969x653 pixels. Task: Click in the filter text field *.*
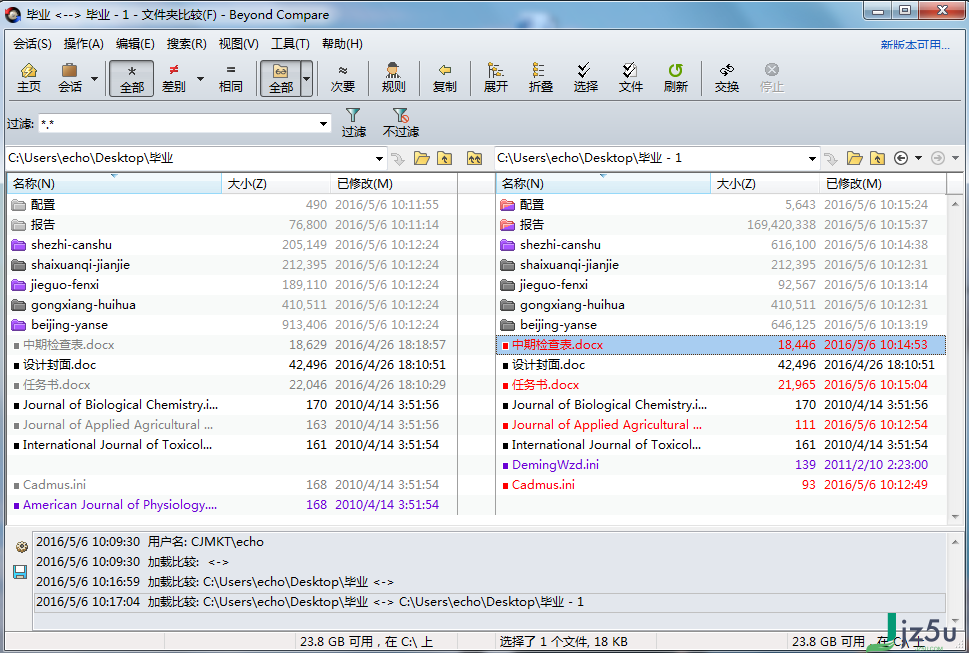click(177, 124)
